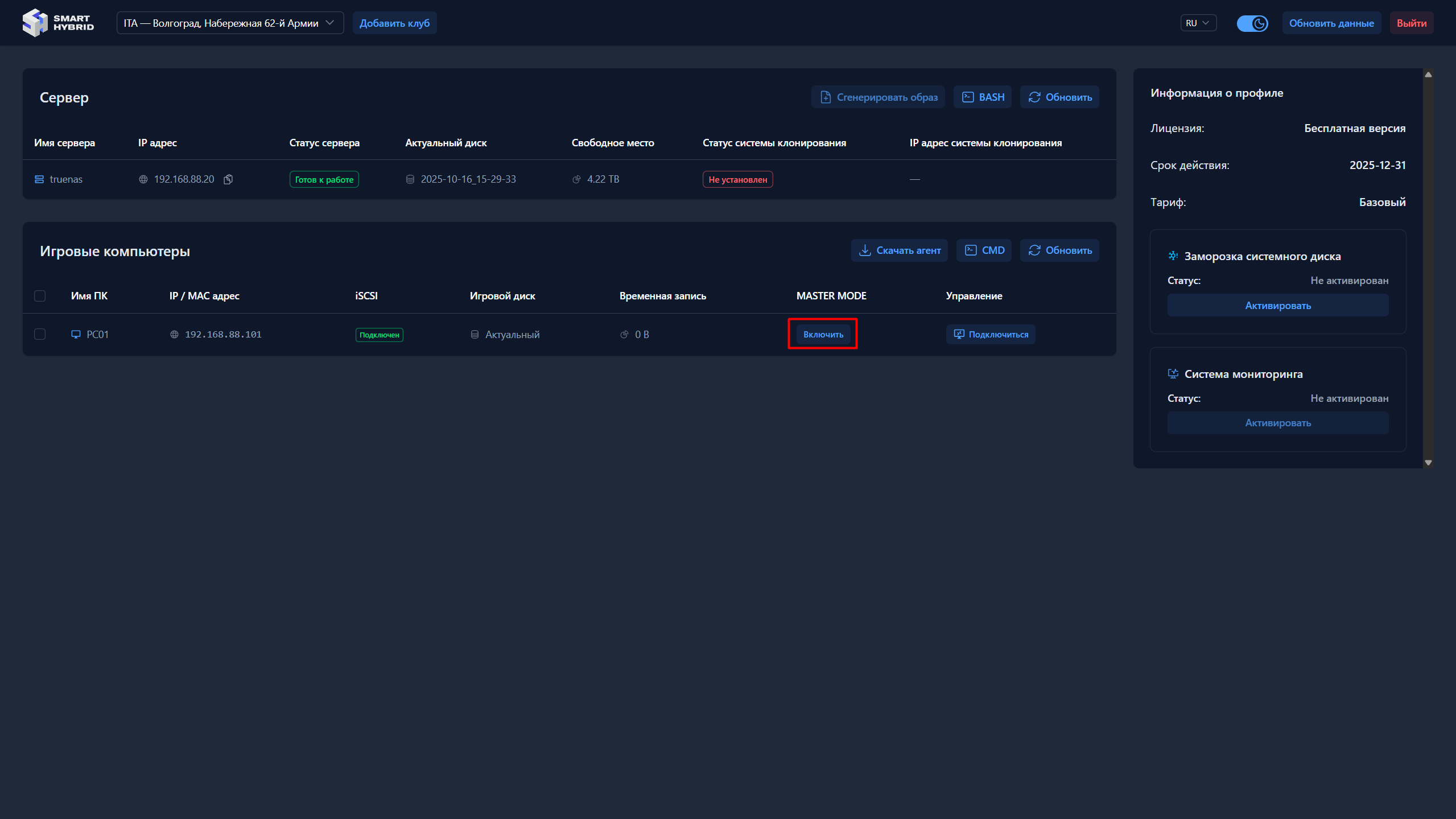Connect remotely to PC01
The width and height of the screenshot is (1456, 819).
pos(991,335)
